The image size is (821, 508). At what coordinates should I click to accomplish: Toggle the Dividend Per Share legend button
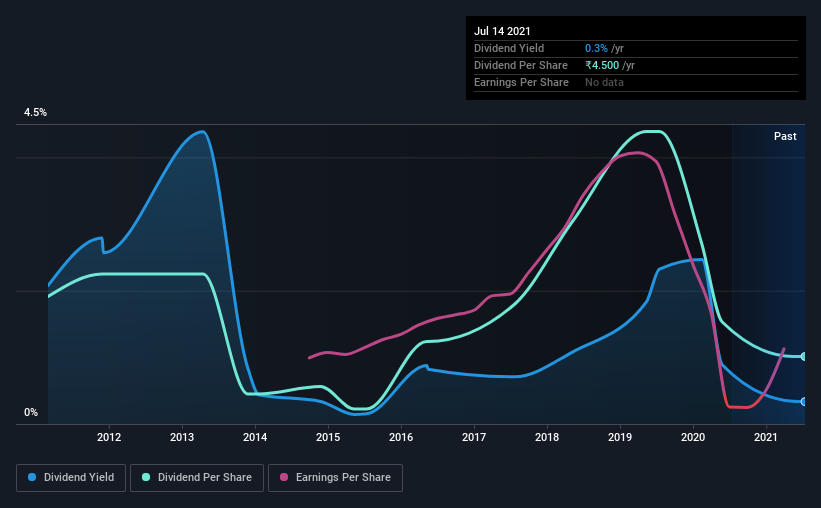tap(197, 478)
